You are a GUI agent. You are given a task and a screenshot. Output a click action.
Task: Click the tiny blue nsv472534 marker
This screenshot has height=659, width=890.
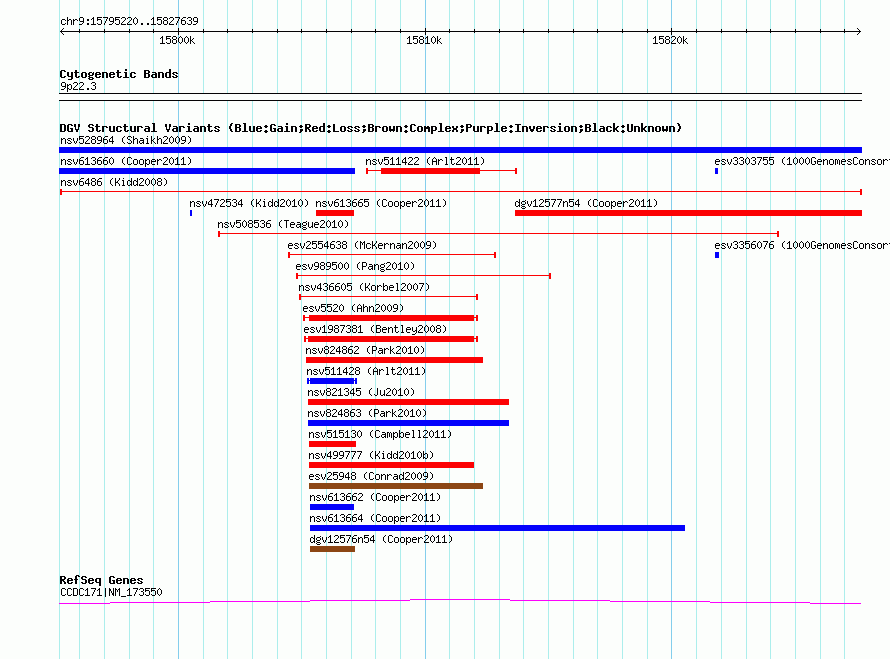pos(191,213)
